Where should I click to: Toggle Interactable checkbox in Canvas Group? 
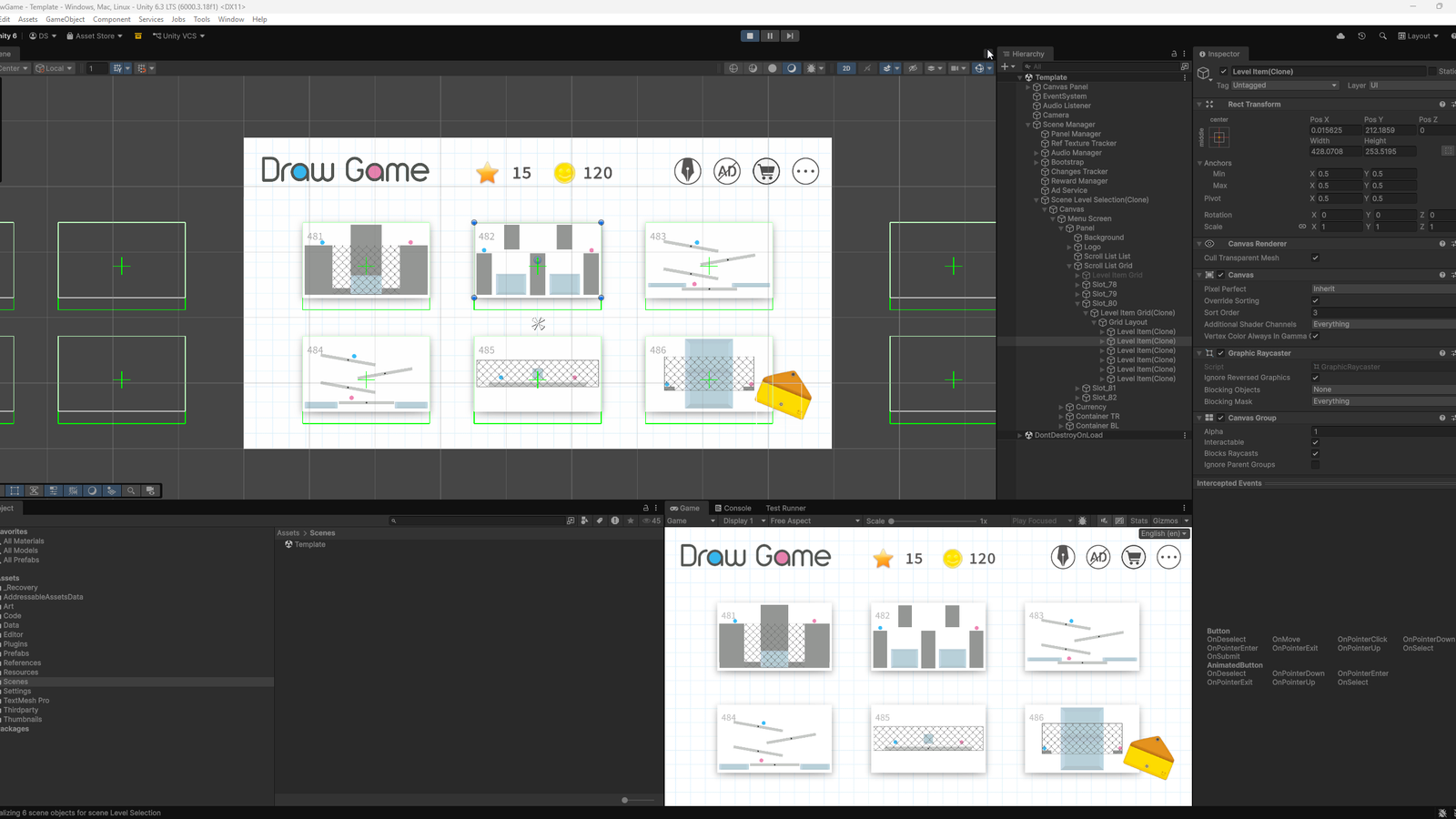1315,442
